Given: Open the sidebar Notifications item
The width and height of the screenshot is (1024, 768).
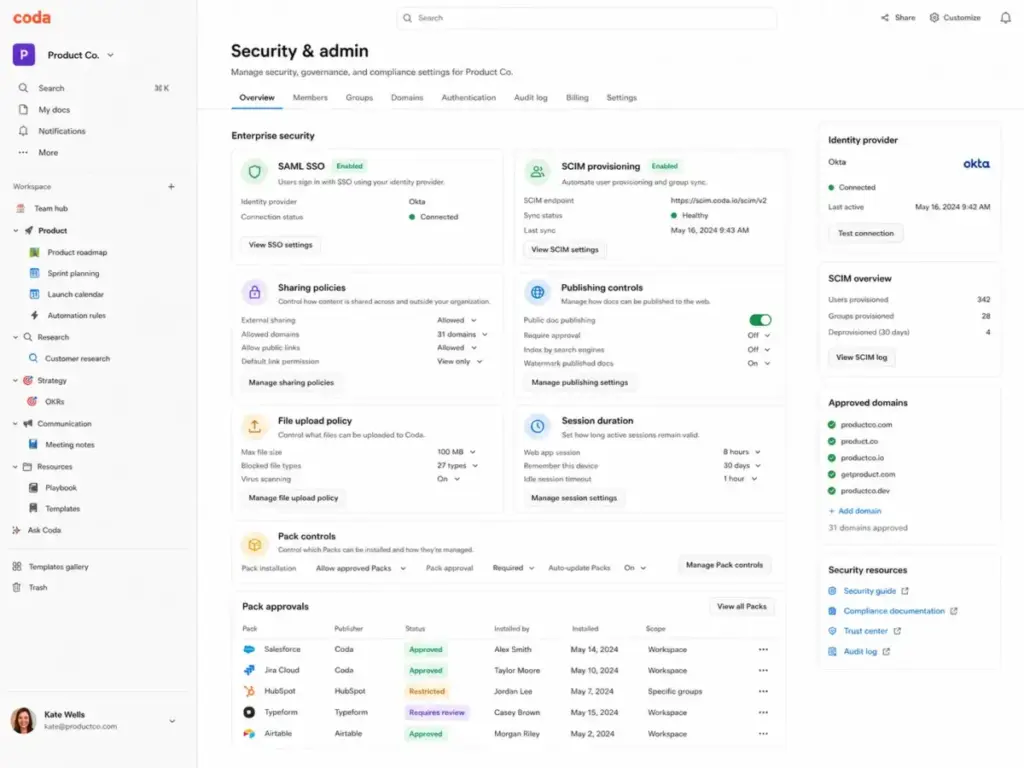Looking at the screenshot, I should pos(61,131).
